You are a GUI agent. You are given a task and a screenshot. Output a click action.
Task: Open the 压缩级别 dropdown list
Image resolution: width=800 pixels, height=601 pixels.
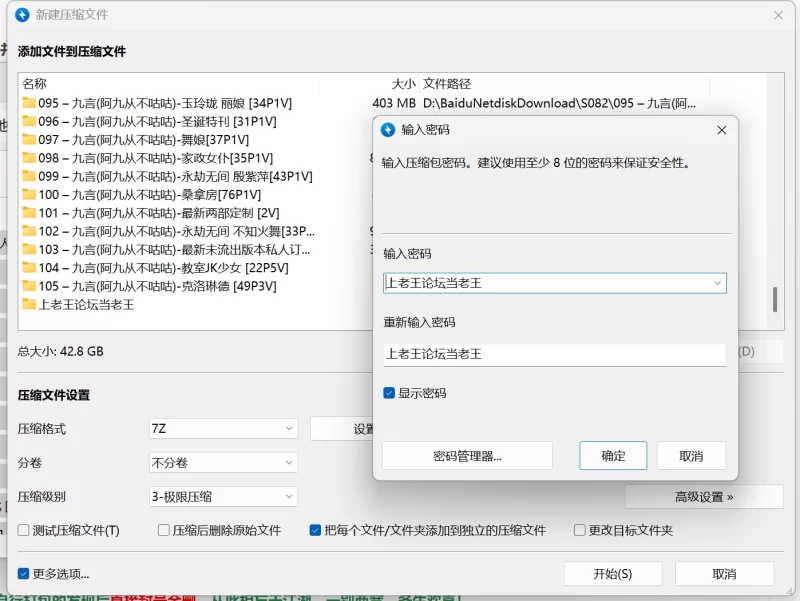pos(223,497)
